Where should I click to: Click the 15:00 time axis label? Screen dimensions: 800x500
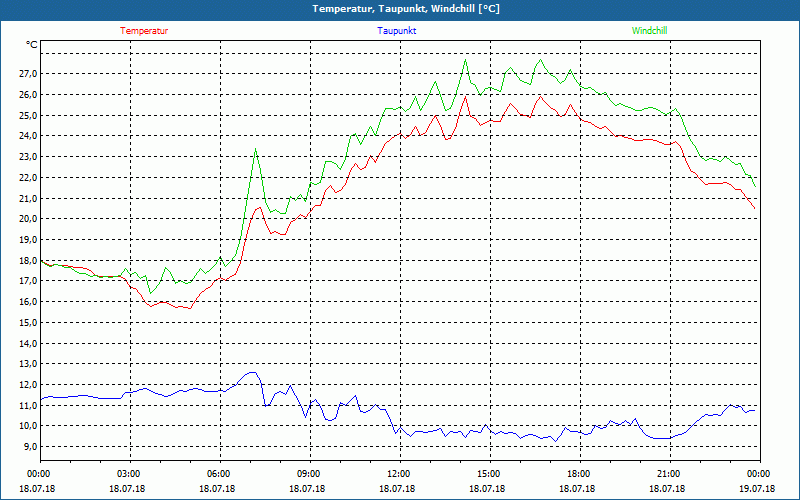point(487,474)
